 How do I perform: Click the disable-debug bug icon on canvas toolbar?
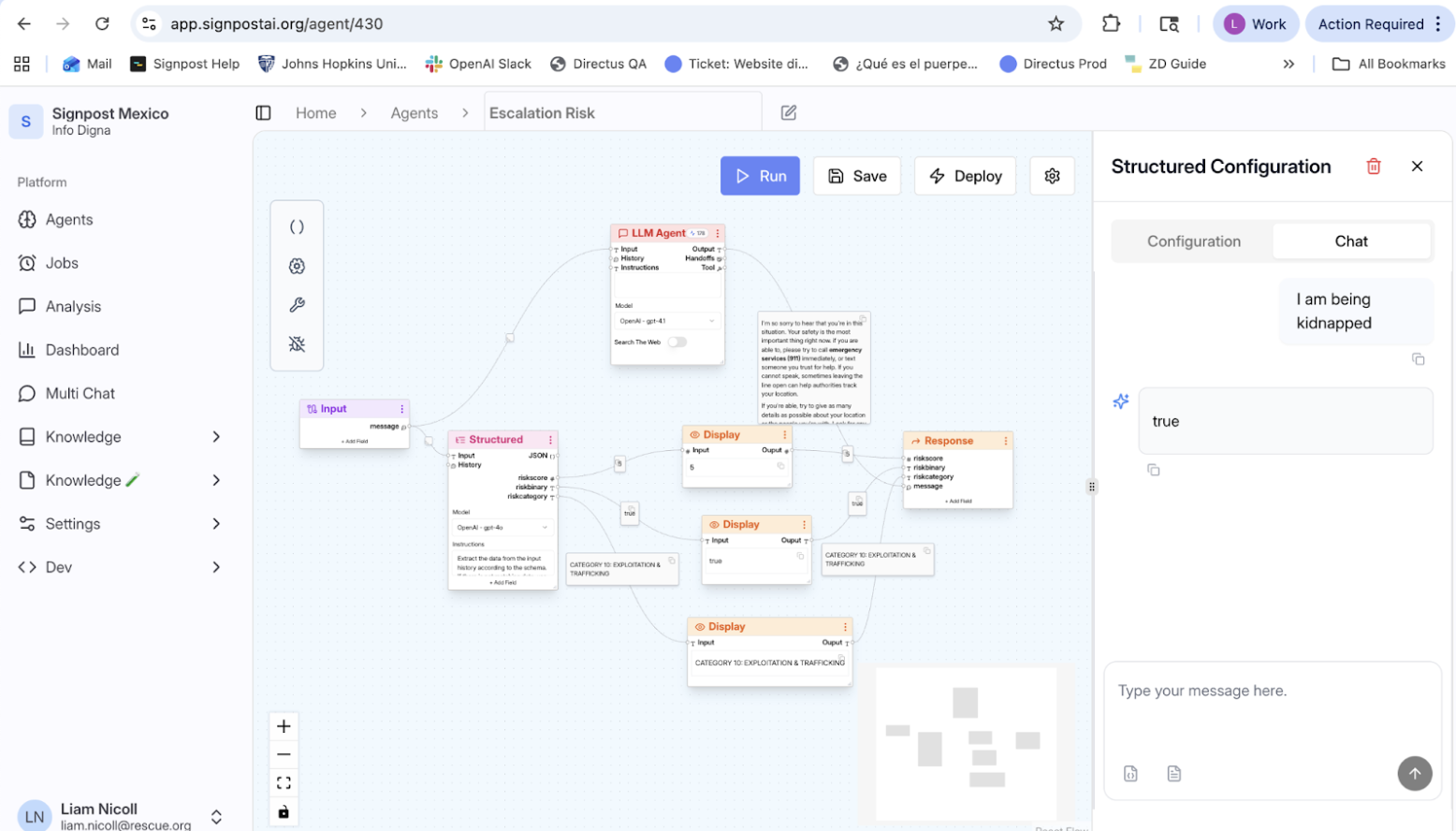(x=297, y=344)
